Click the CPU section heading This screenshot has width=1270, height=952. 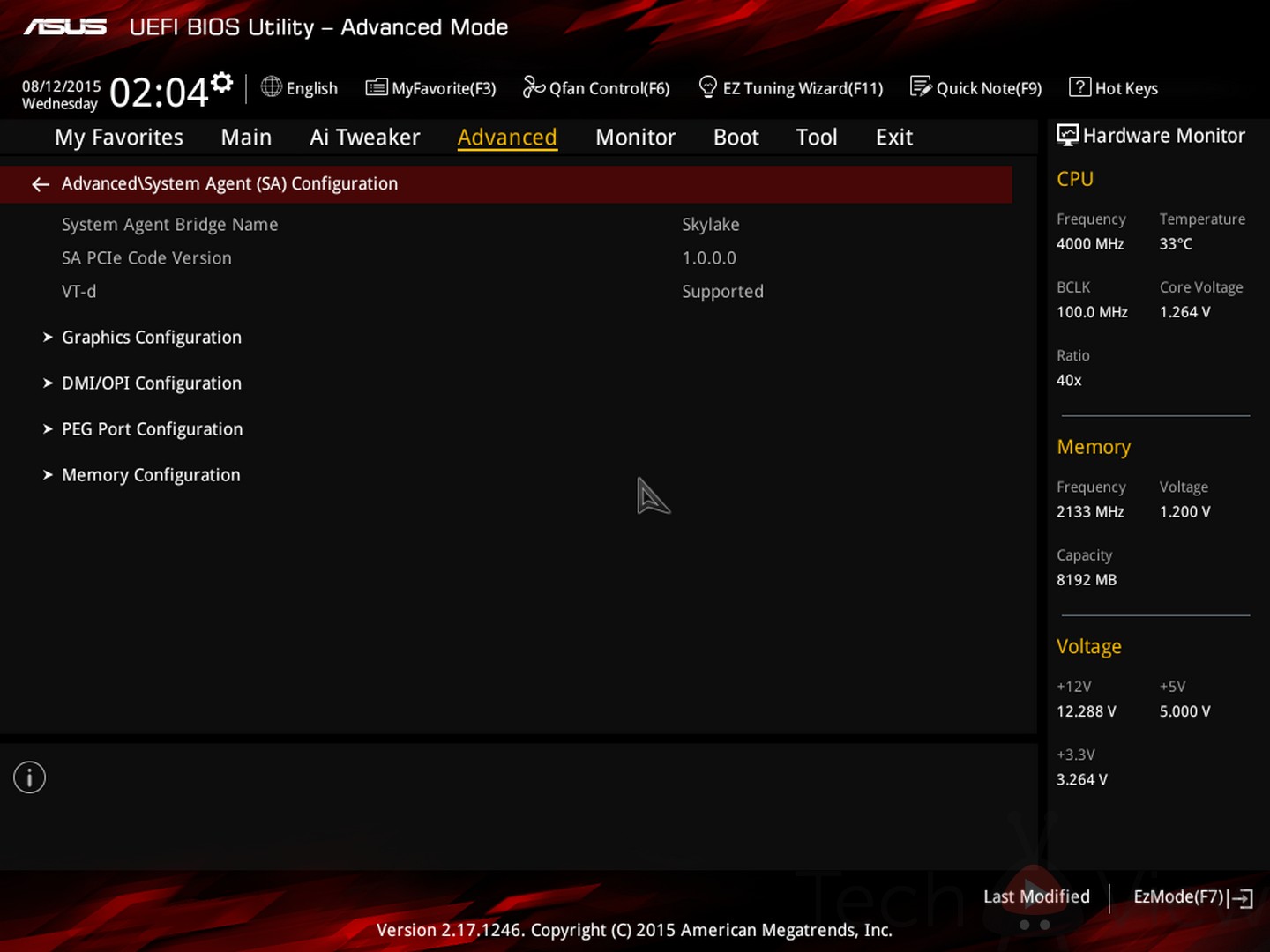[1075, 179]
